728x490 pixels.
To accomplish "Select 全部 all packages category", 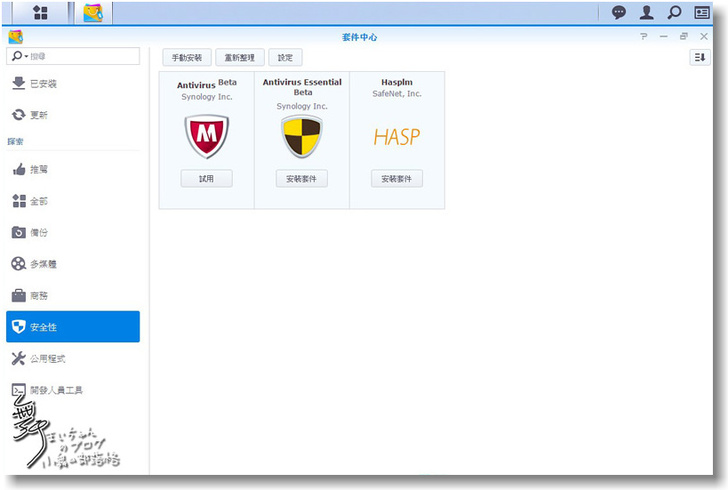I will (73, 201).
